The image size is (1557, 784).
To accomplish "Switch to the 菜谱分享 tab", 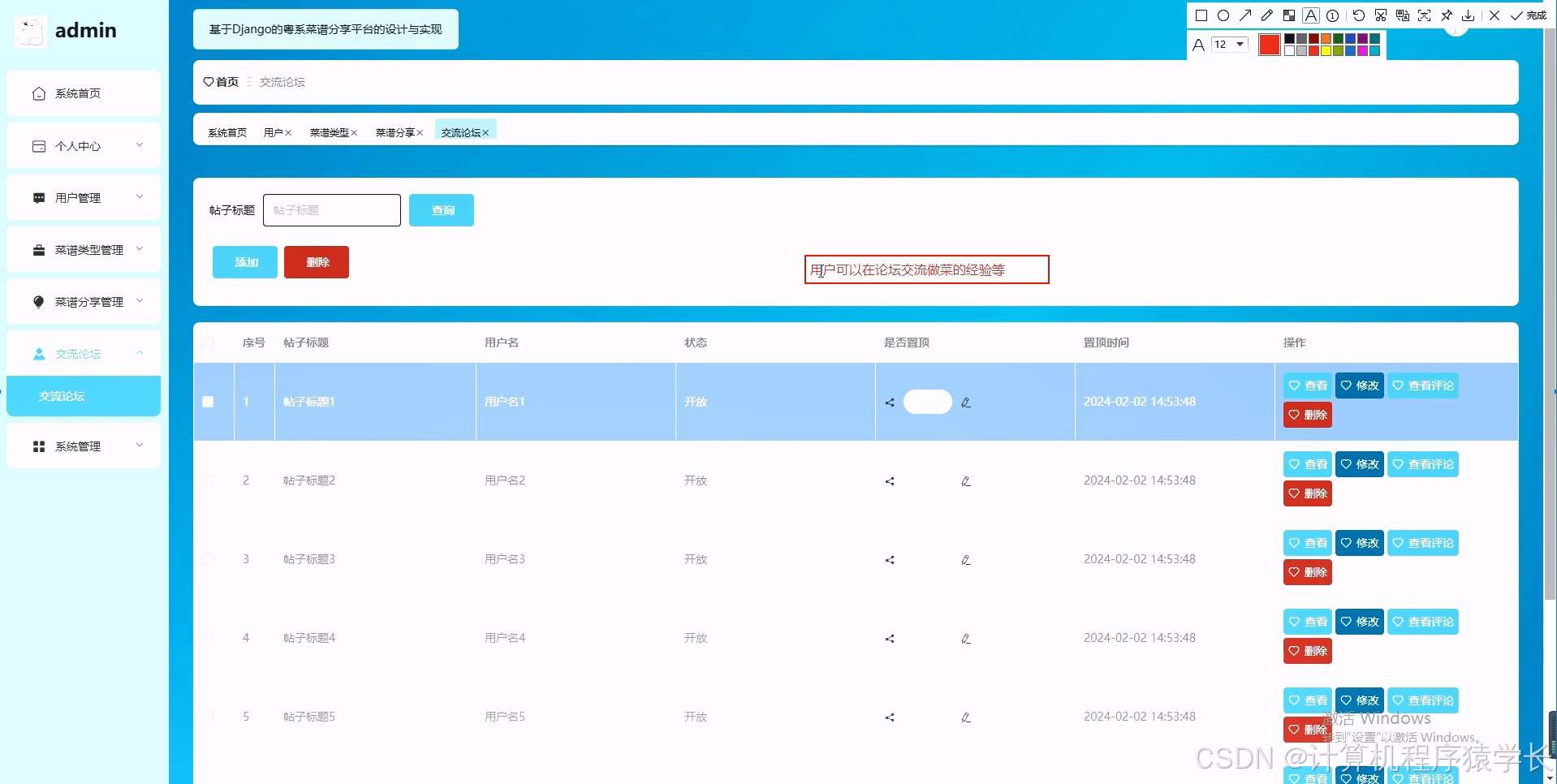I will [x=395, y=132].
